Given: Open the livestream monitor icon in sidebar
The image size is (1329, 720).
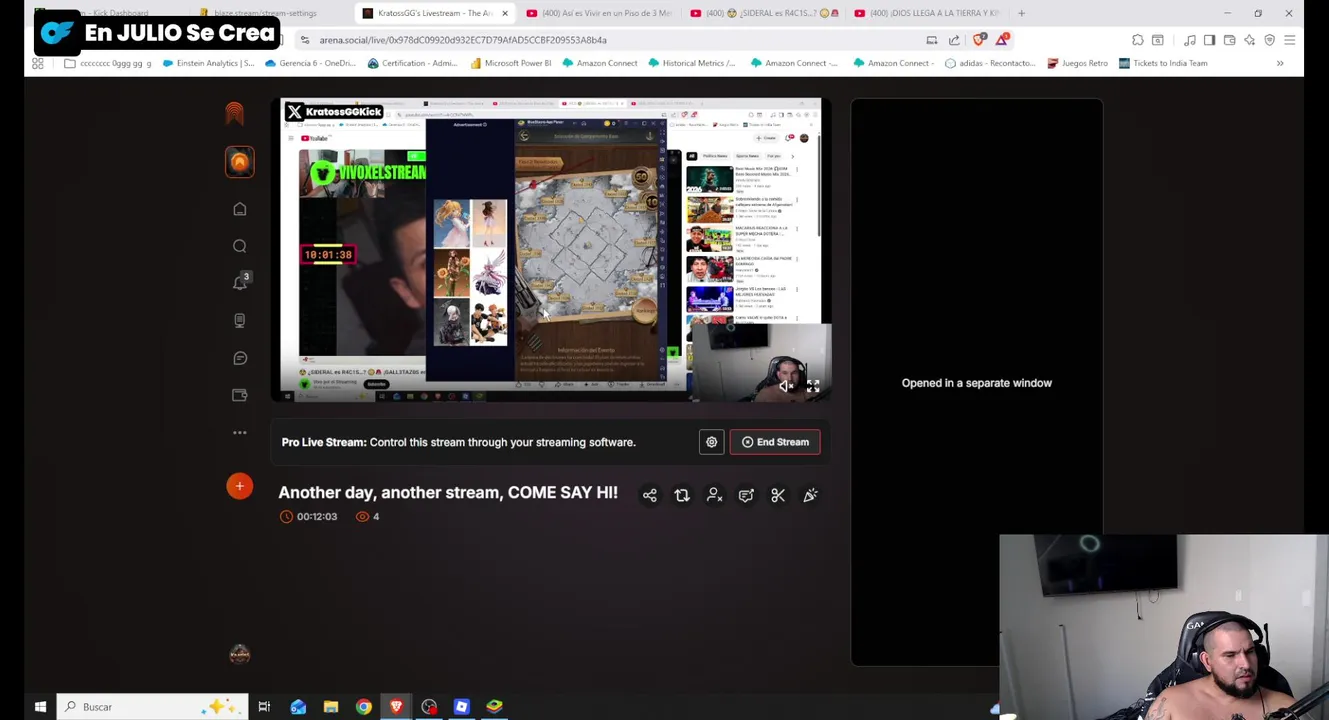Looking at the screenshot, I should click(240, 320).
